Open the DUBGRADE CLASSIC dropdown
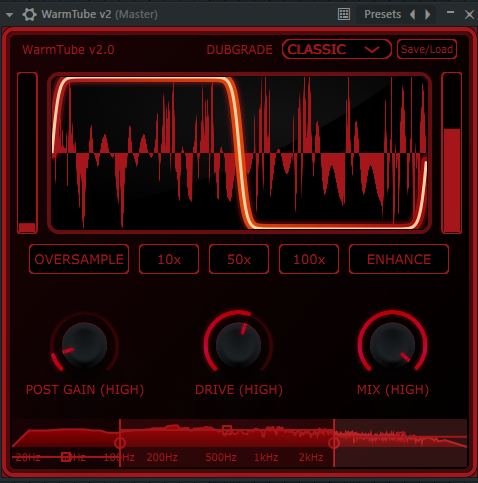 (337, 49)
